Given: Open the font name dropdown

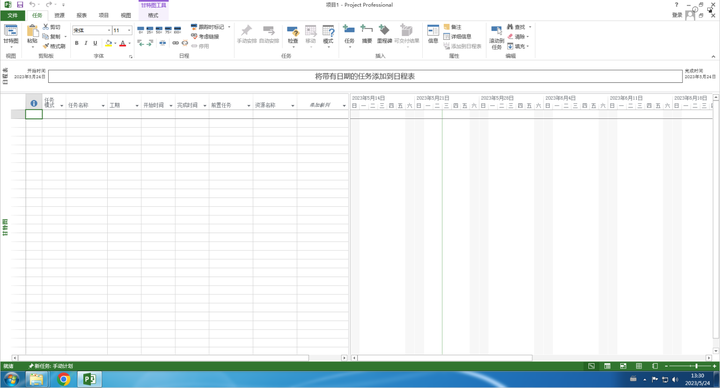Looking at the screenshot, I should [109, 30].
